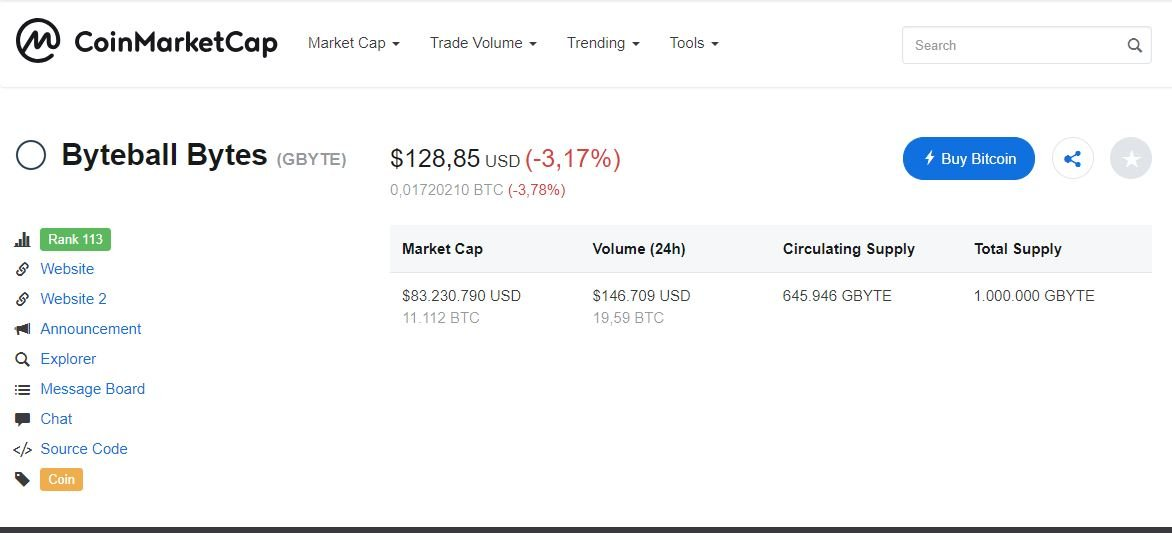This screenshot has height=533, width=1172.
Task: Click the Source Code brackets icon
Action: click(22, 449)
